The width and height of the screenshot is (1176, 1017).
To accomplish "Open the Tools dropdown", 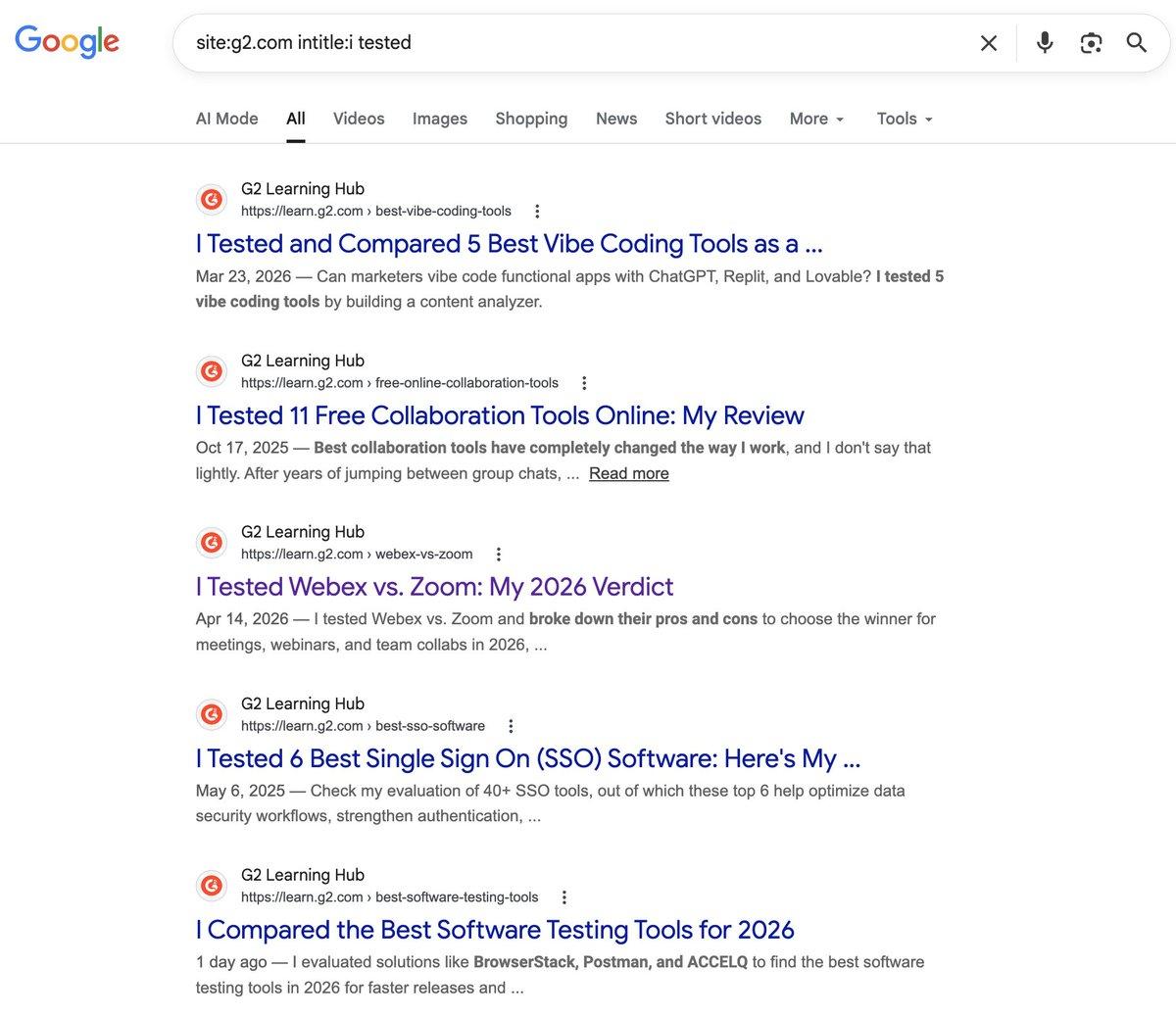I will pos(901,118).
